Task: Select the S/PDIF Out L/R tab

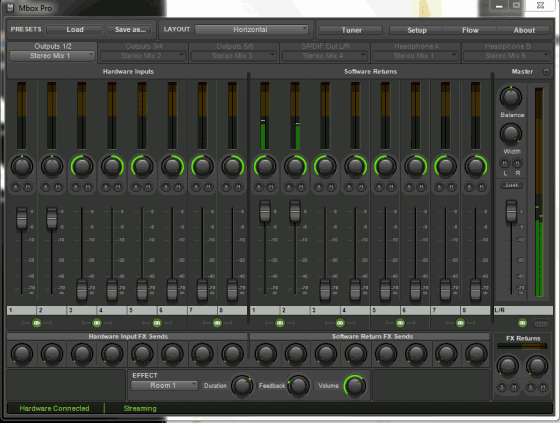Action: (326, 46)
